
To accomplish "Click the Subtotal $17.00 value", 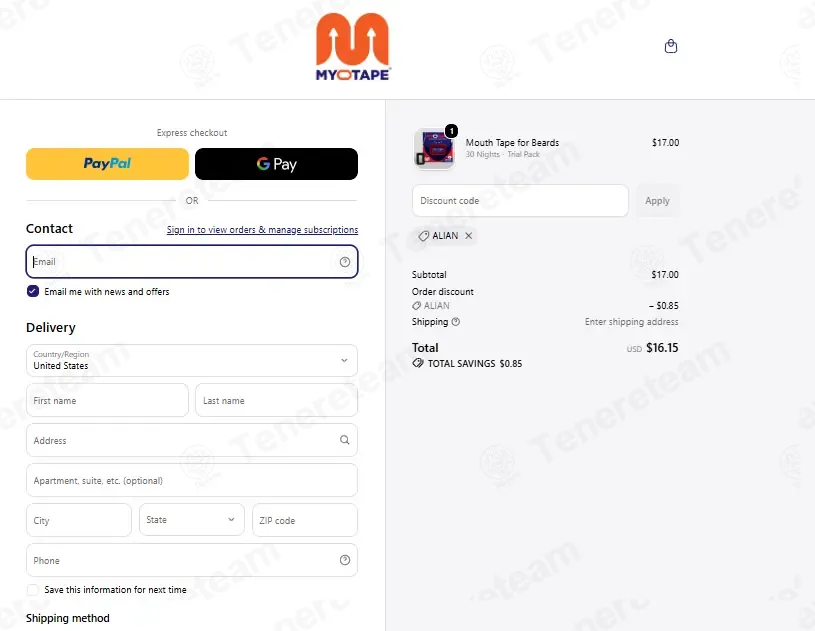I will [x=665, y=274].
